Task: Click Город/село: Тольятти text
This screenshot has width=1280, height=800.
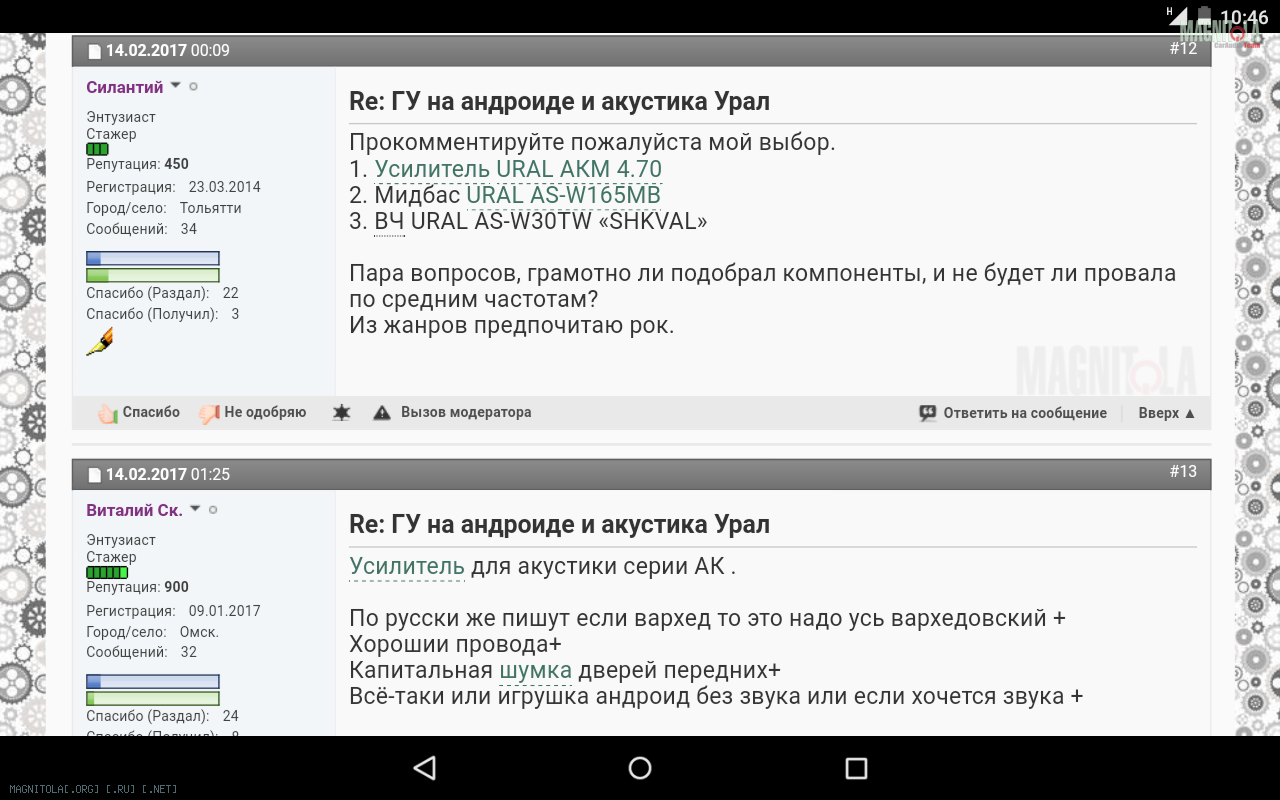Action: tap(164, 208)
